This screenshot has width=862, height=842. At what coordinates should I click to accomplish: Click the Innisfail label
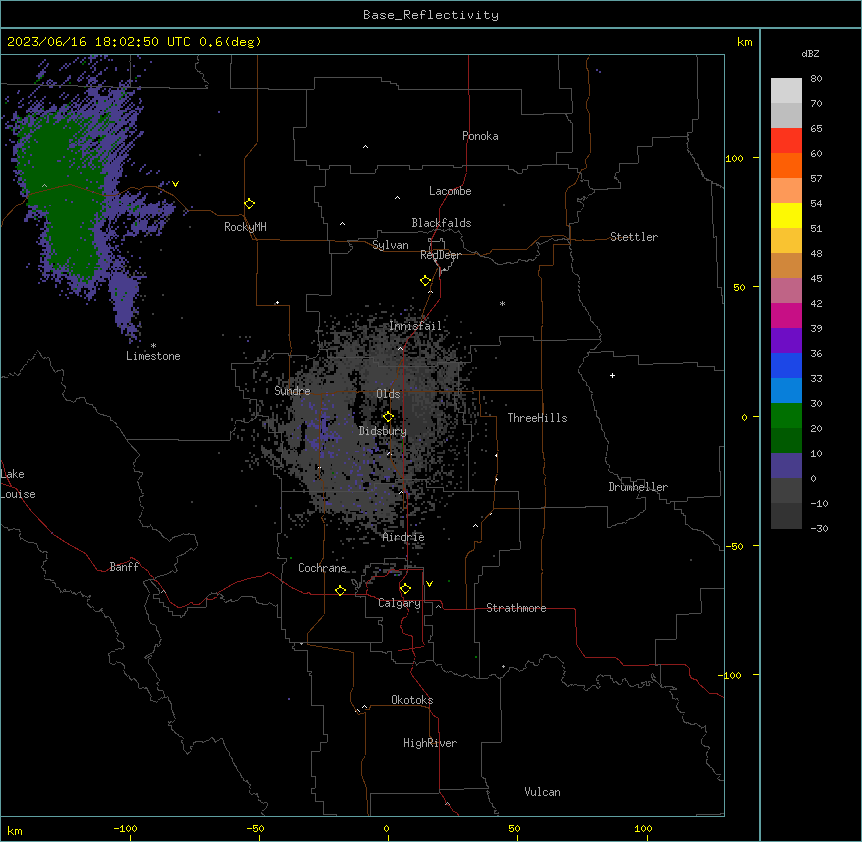click(415, 326)
